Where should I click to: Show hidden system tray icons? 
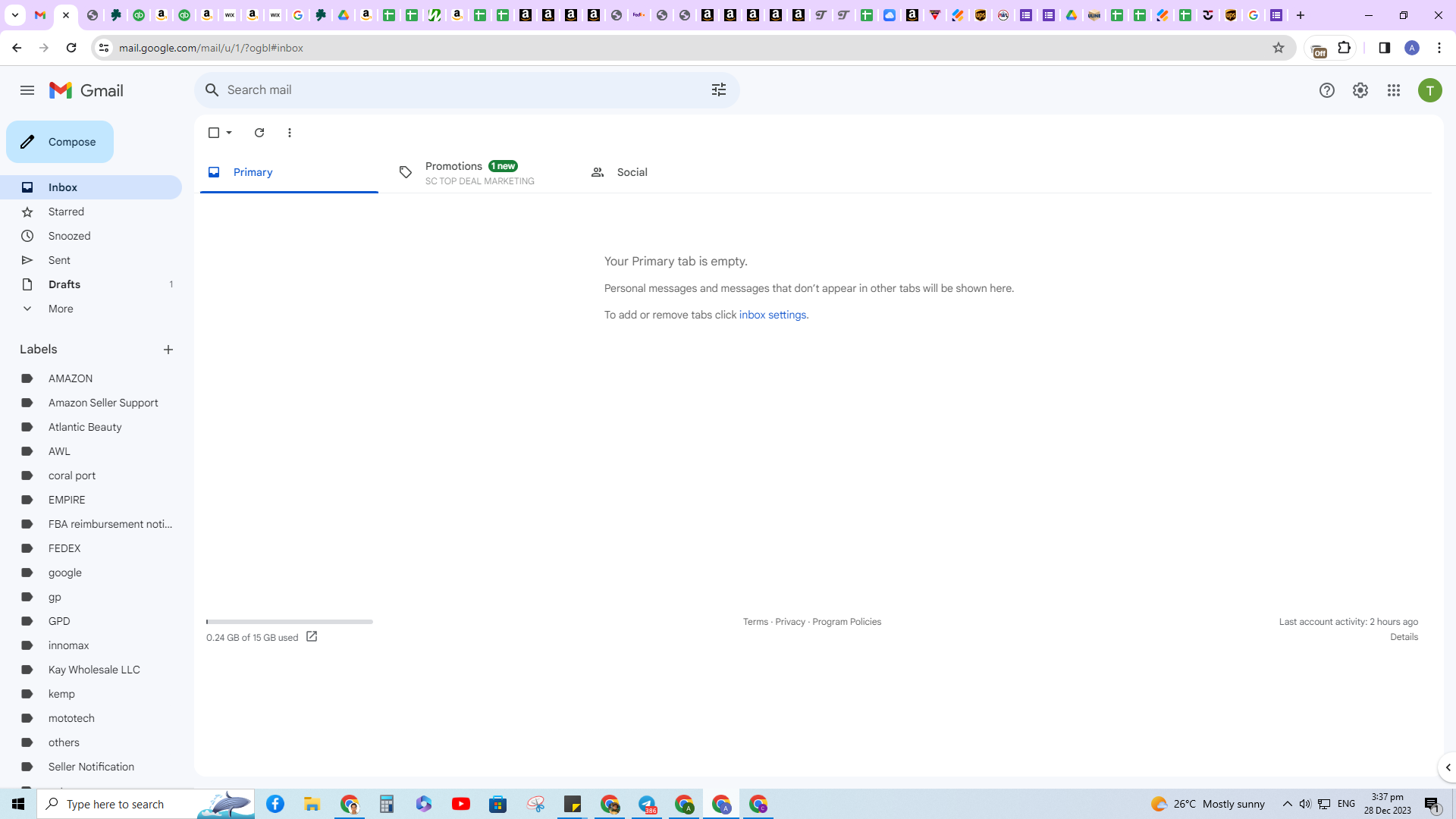pos(1288,804)
